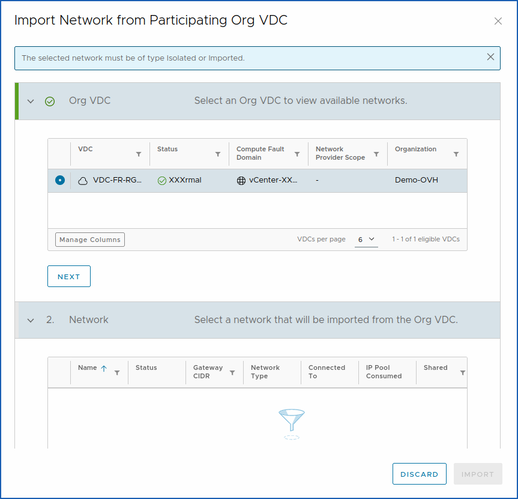Dismiss the Isolated or Imported info banner

(490, 57)
